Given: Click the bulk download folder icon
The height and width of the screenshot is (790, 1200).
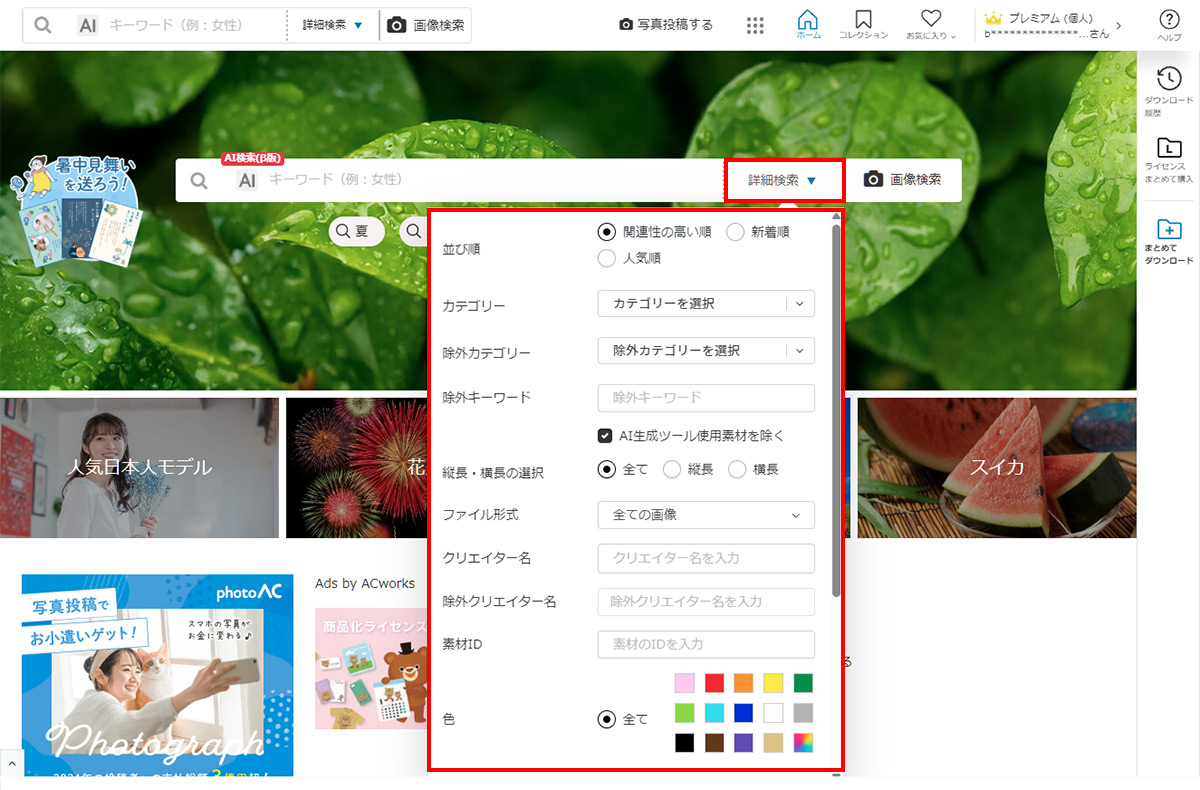Looking at the screenshot, I should click(1168, 228).
